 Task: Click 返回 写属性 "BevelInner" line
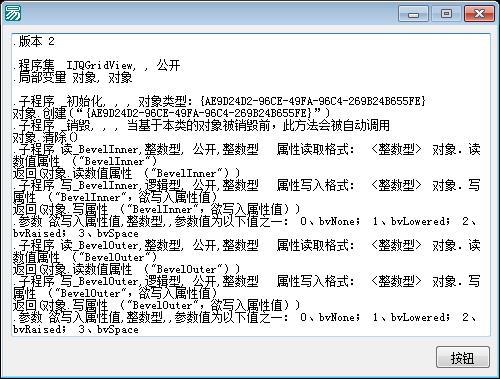pos(156,209)
